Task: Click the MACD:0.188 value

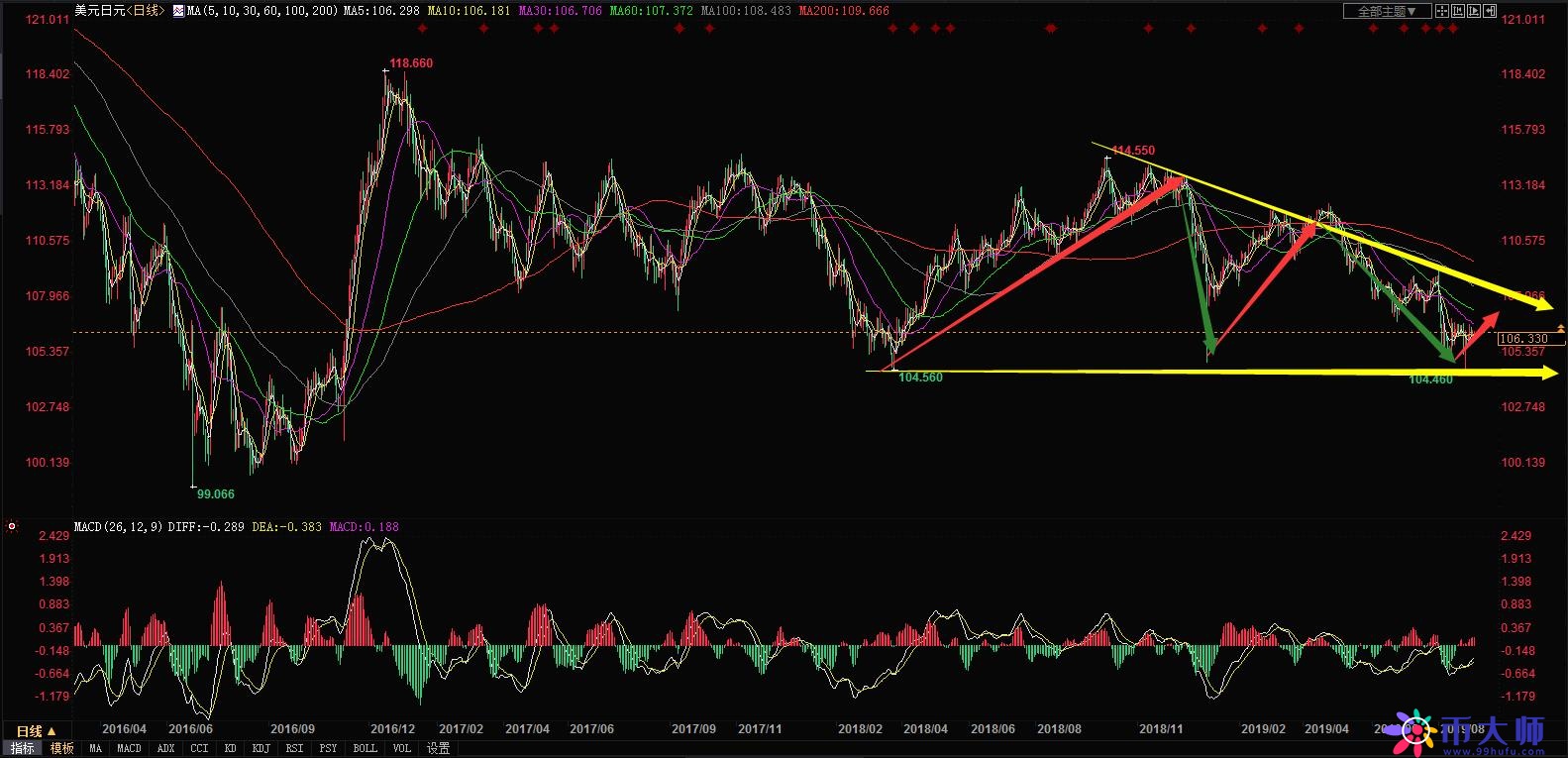Action: coord(365,526)
